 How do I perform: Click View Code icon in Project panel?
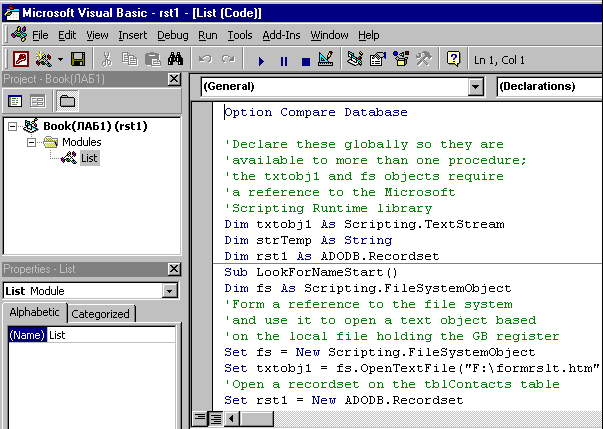15,101
